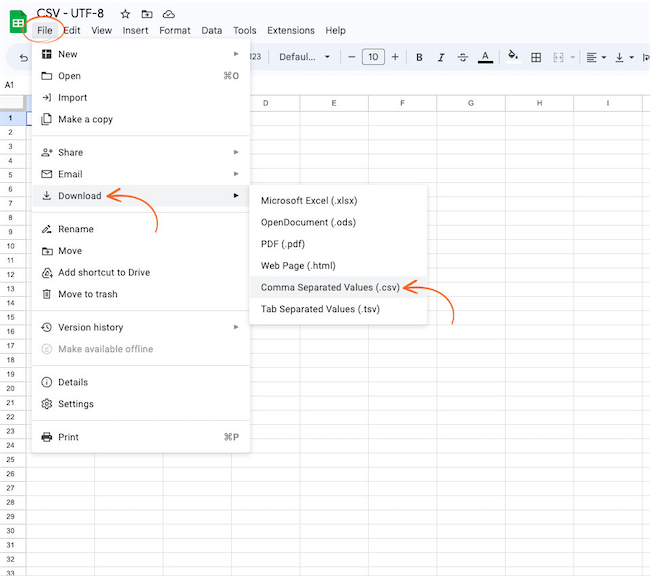This screenshot has height=576, width=650.
Task: Open Settings from the File menu
Action: (x=141, y=403)
